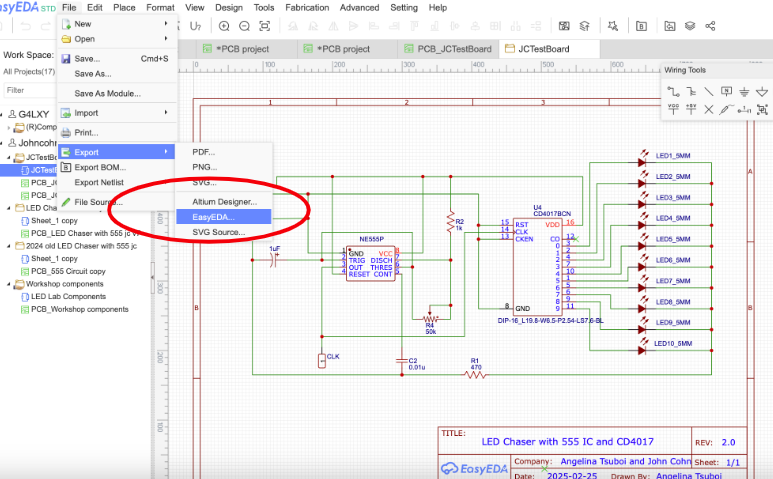This screenshot has height=479, width=773.
Task: Select the Bus tool in Wiring Tools
Action: 691,91
